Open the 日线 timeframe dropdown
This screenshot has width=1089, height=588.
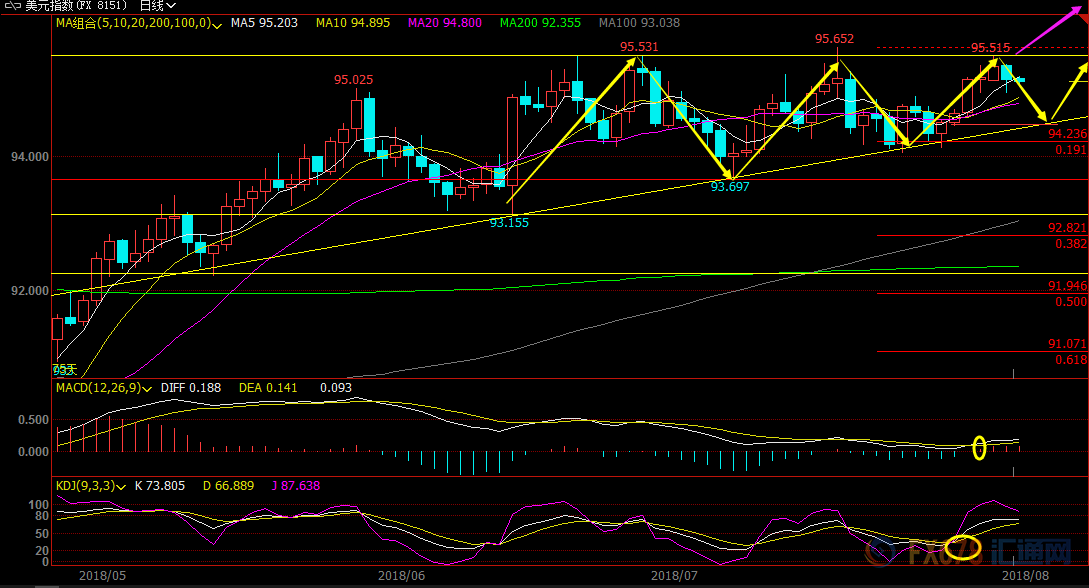(158, 6)
